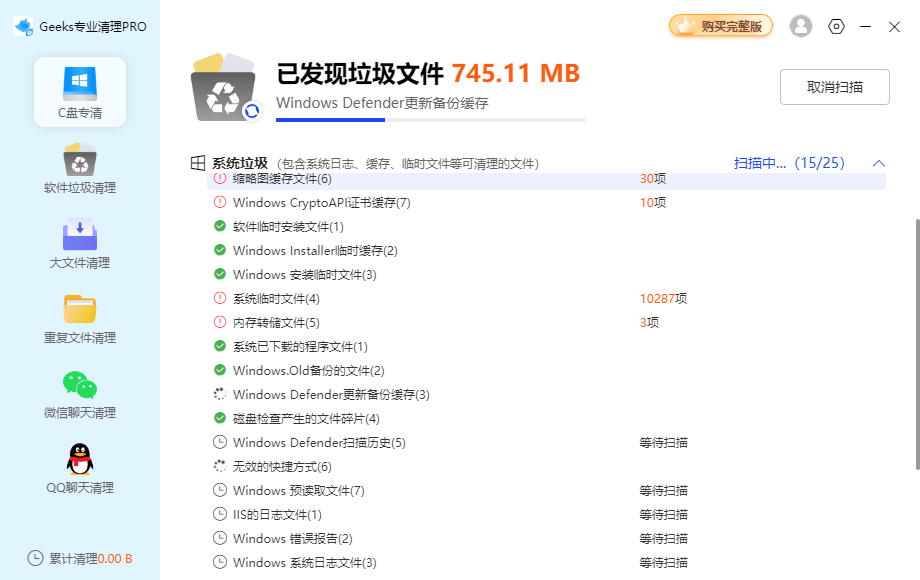Image resolution: width=920 pixels, height=580 pixels.
Task: Select 重复文件清理 in the sidebar
Action: [x=80, y=319]
